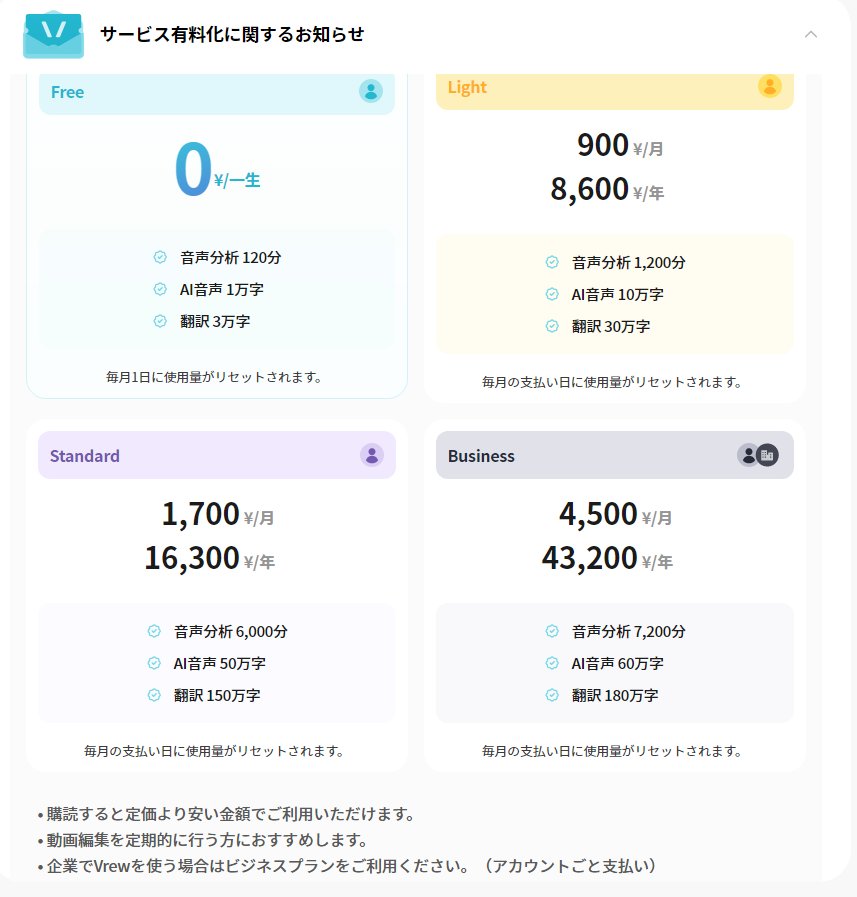Click the check icon beside 音声分析 7,200分
The height and width of the screenshot is (897, 857).
550,631
